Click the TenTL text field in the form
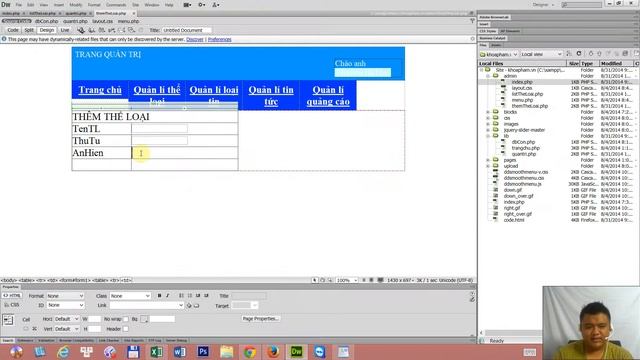 [160, 129]
